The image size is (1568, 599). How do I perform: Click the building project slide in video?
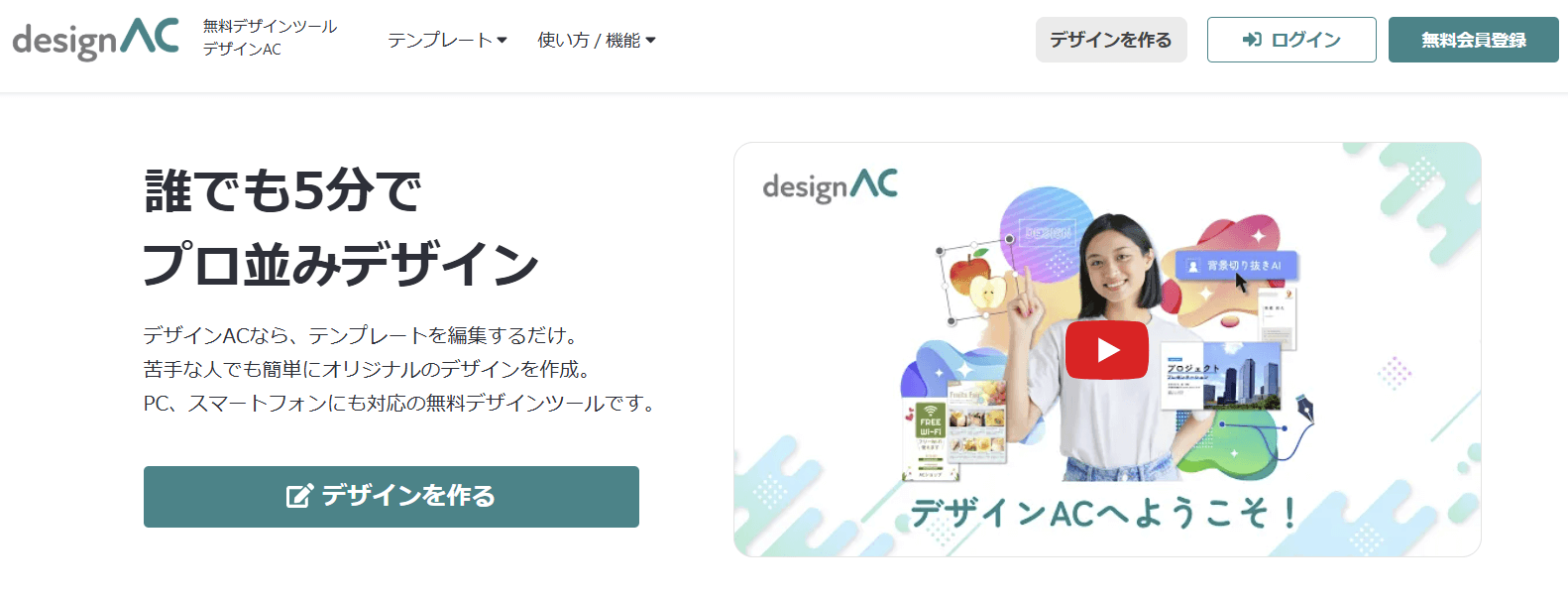[x=1221, y=375]
